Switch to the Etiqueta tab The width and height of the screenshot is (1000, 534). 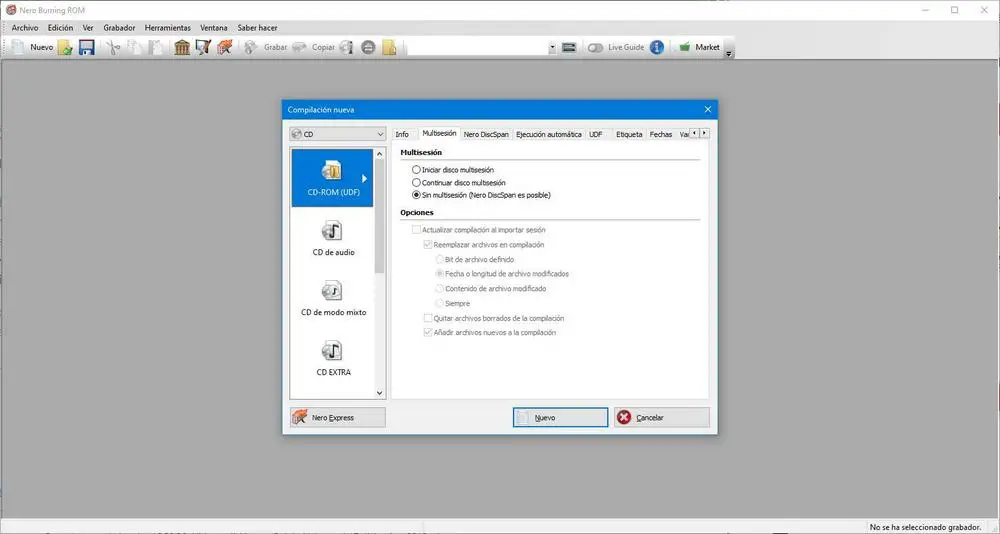pos(629,135)
